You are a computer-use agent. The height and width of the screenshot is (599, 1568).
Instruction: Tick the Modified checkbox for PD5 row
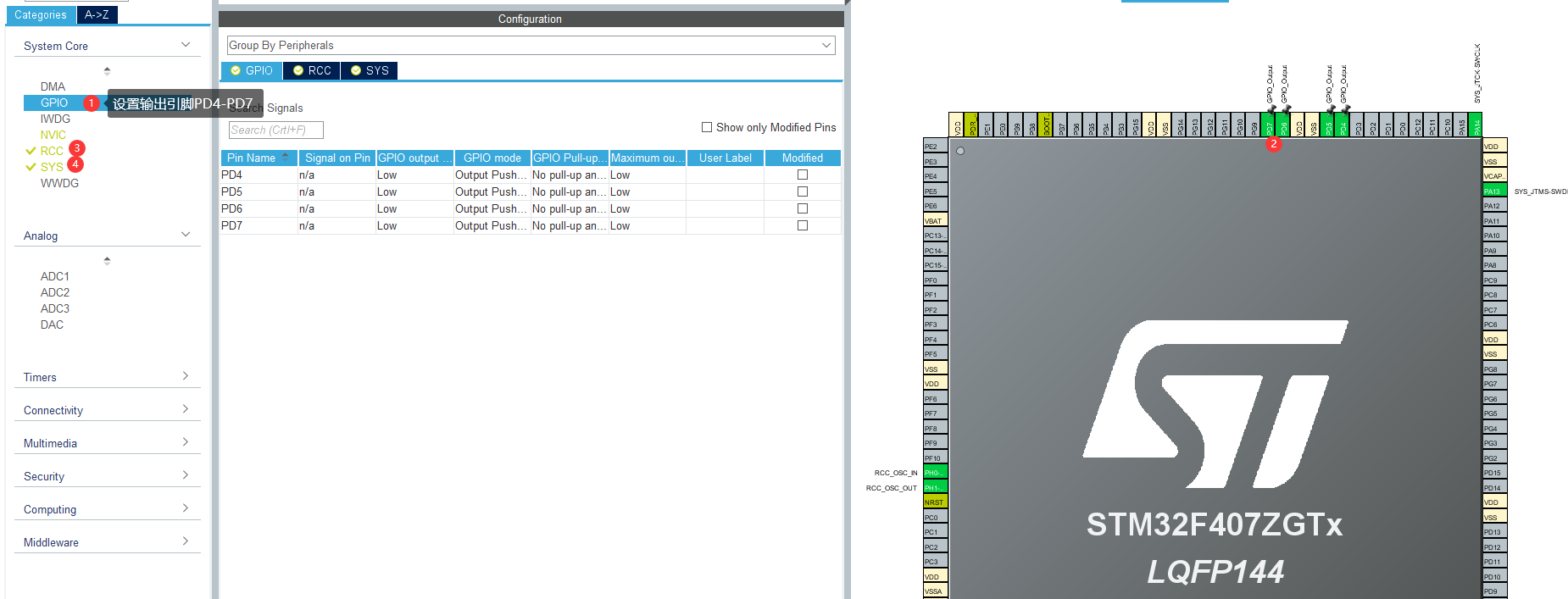coord(803,191)
